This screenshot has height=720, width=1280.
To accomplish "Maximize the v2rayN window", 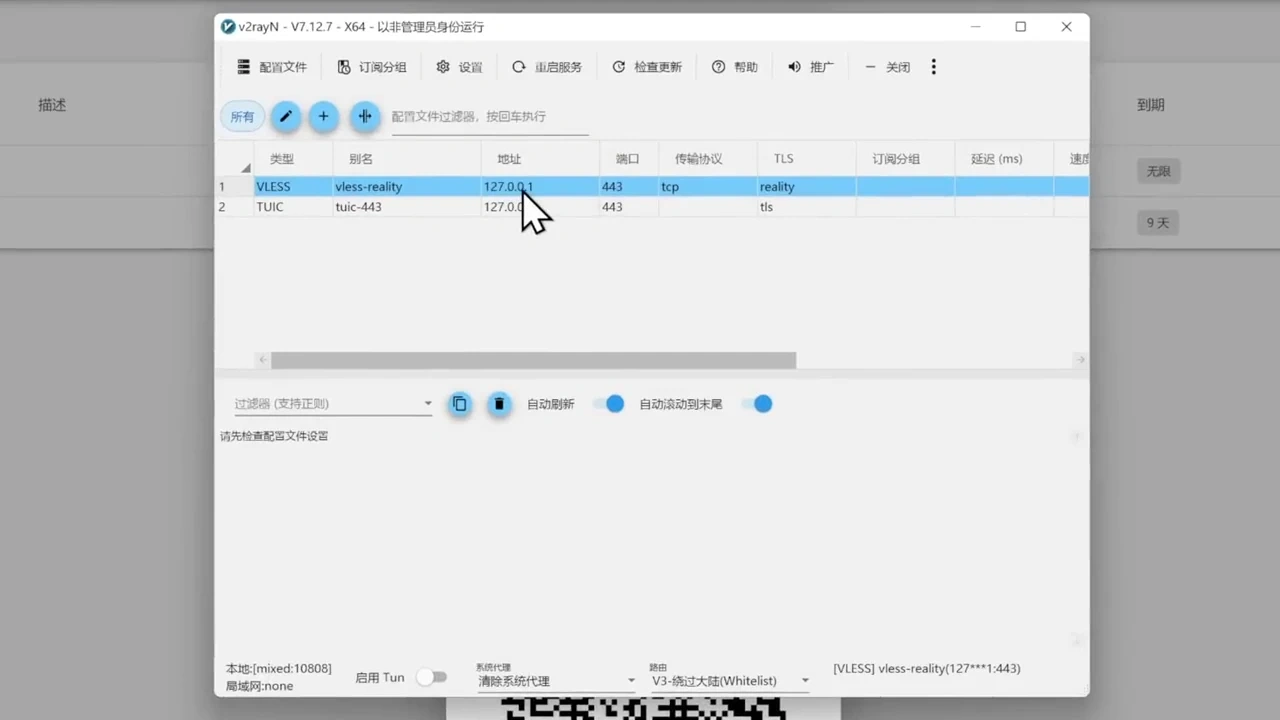I will (1020, 27).
